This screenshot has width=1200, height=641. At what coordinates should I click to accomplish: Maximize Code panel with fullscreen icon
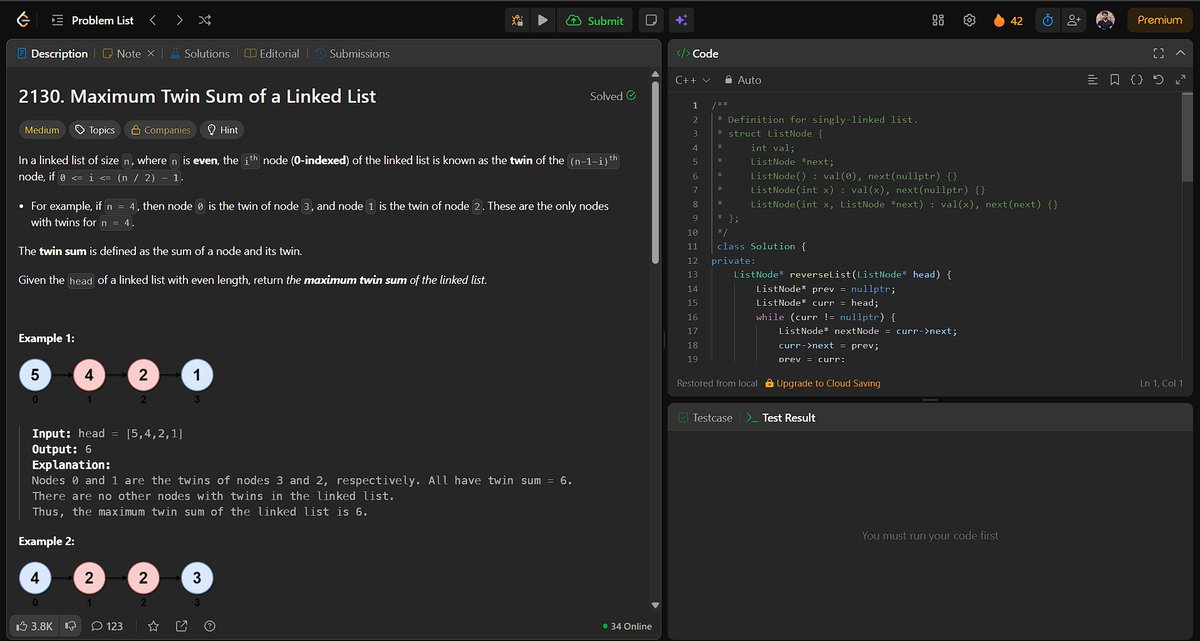click(x=1158, y=54)
